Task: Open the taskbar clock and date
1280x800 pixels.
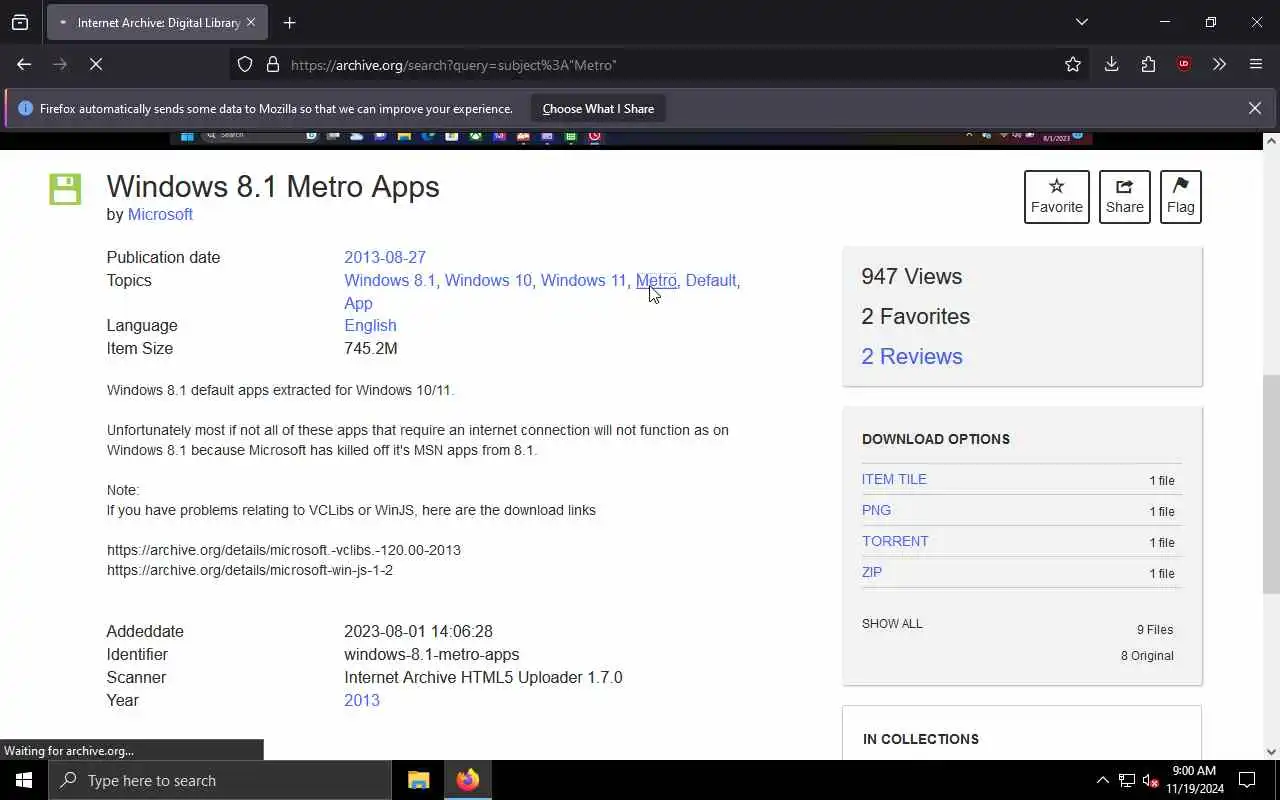Action: point(1194,780)
